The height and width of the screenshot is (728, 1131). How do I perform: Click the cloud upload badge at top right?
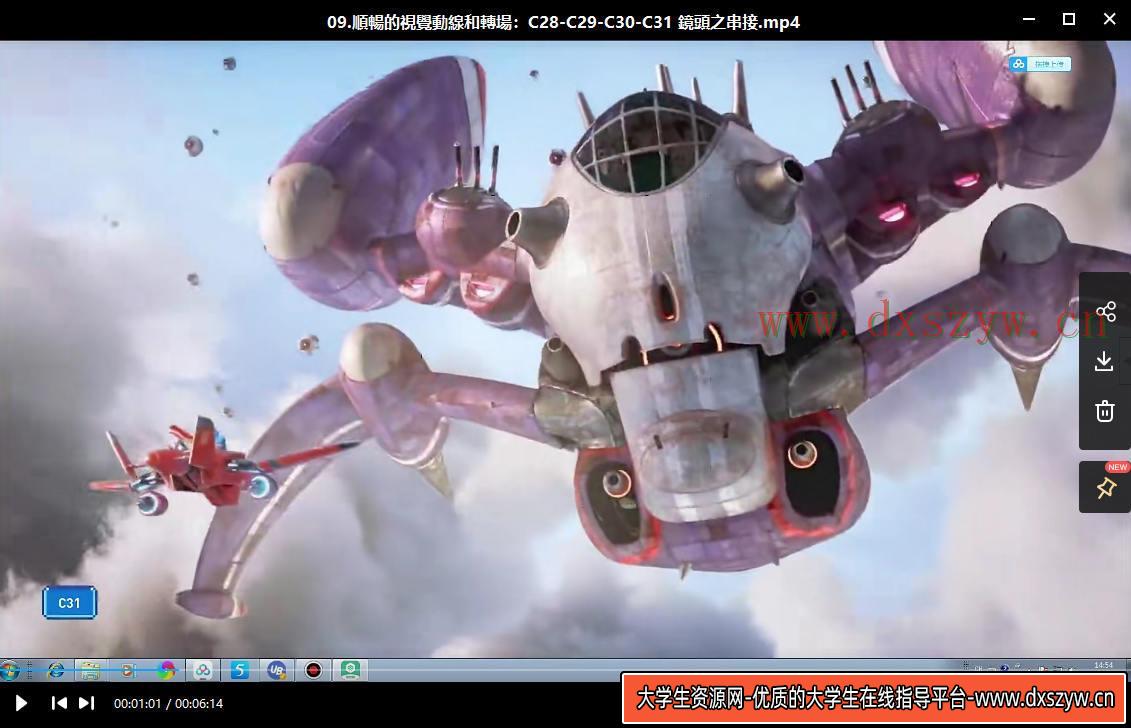tap(1039, 64)
